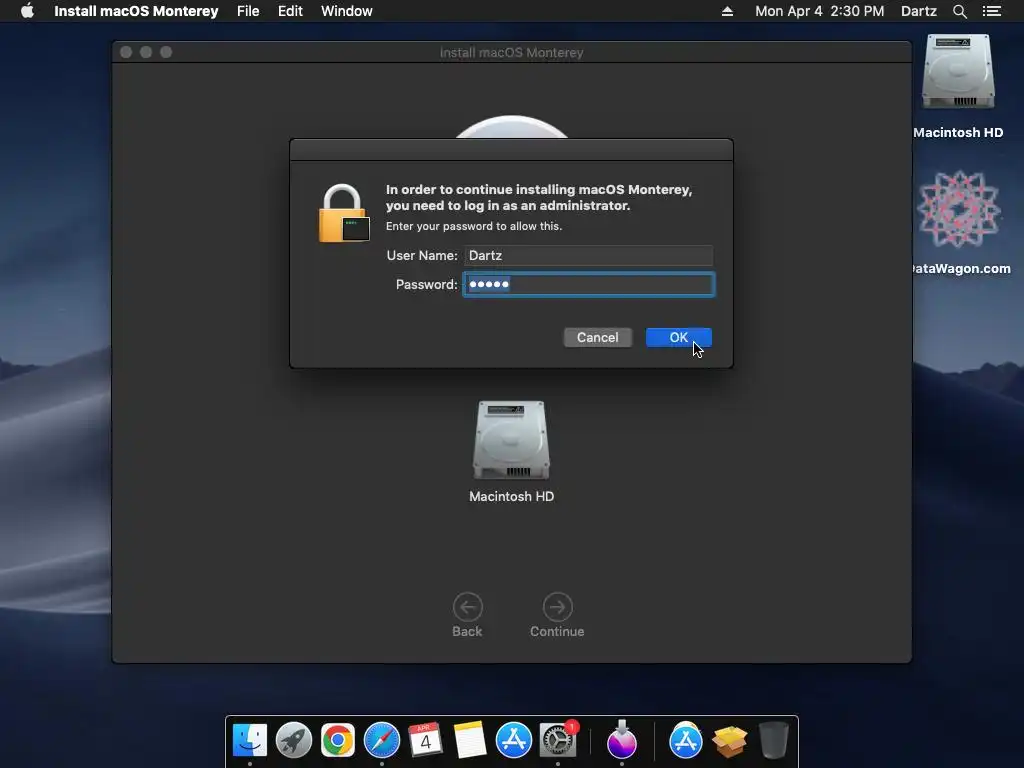Open Finder from the Dock
The width and height of the screenshot is (1024, 768).
[249, 741]
